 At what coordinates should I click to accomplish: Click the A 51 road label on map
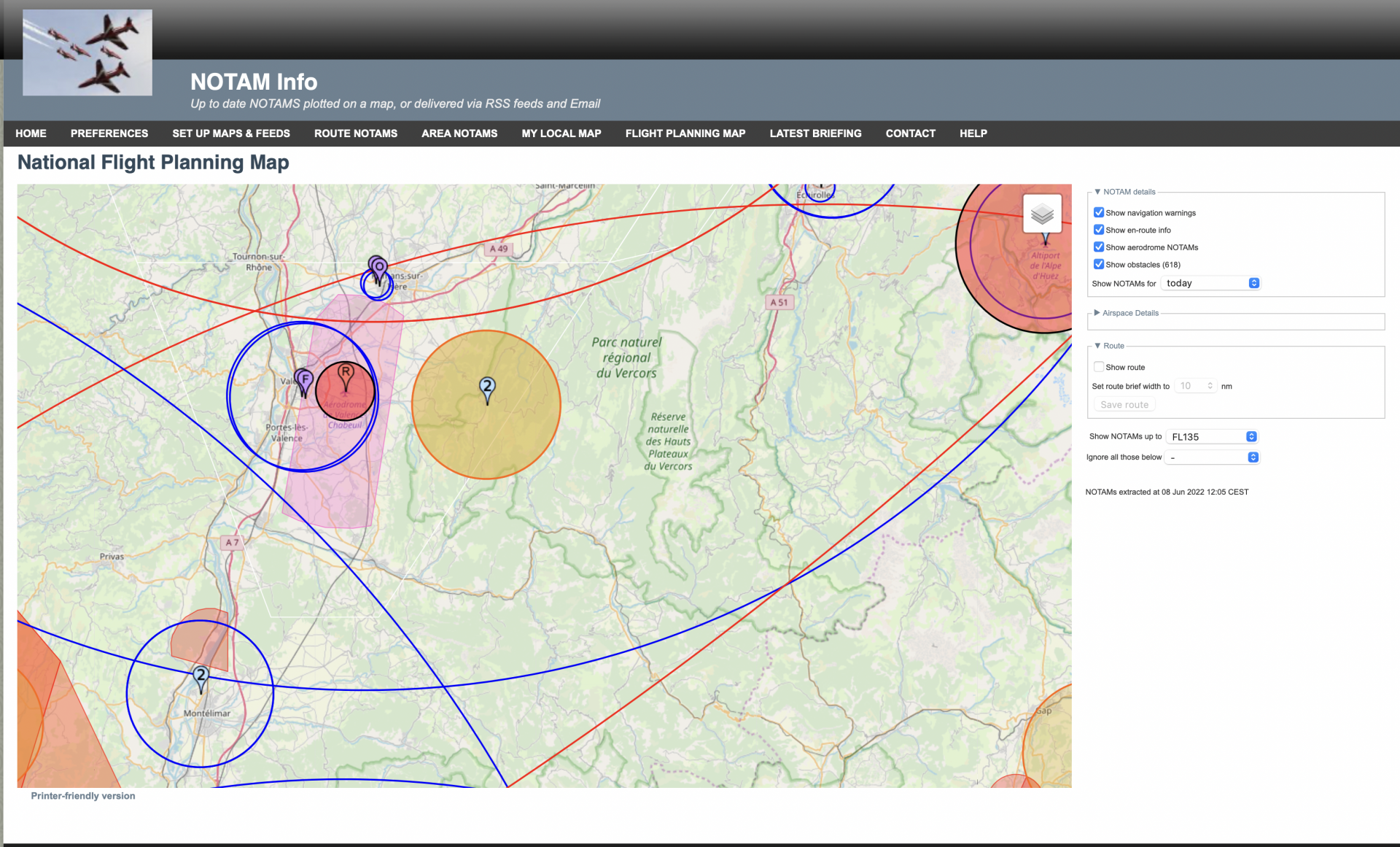point(779,302)
